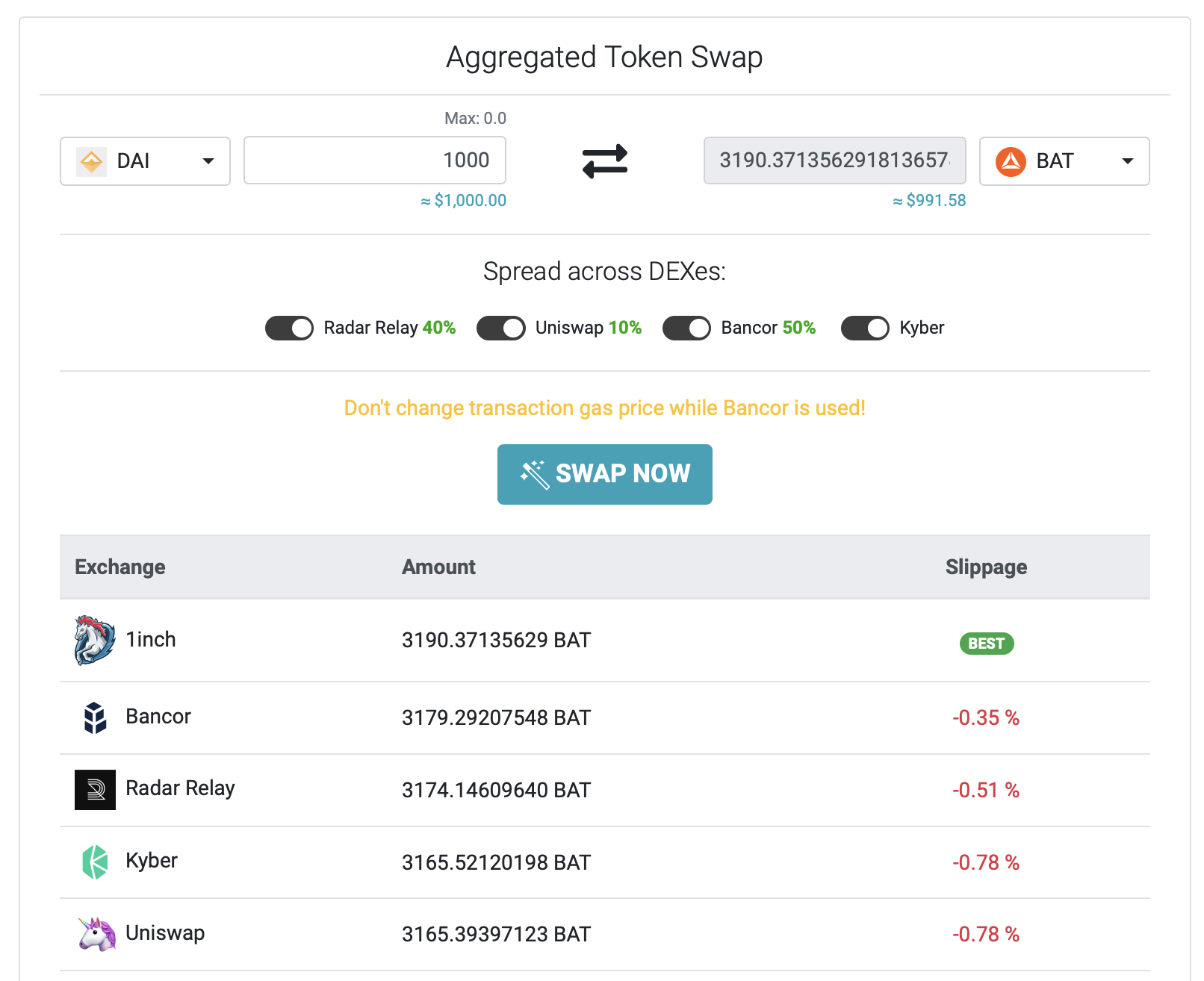Click the Radar Relay logo in table
This screenshot has height=981, width=1204.
(x=95, y=790)
